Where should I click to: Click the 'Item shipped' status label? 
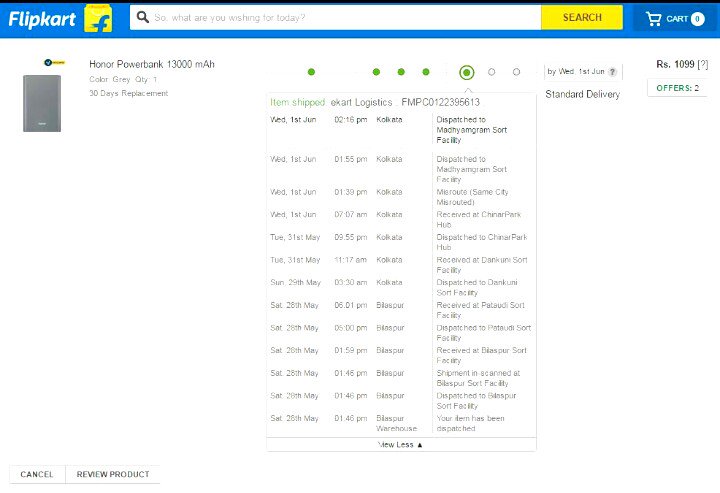[x=298, y=102]
